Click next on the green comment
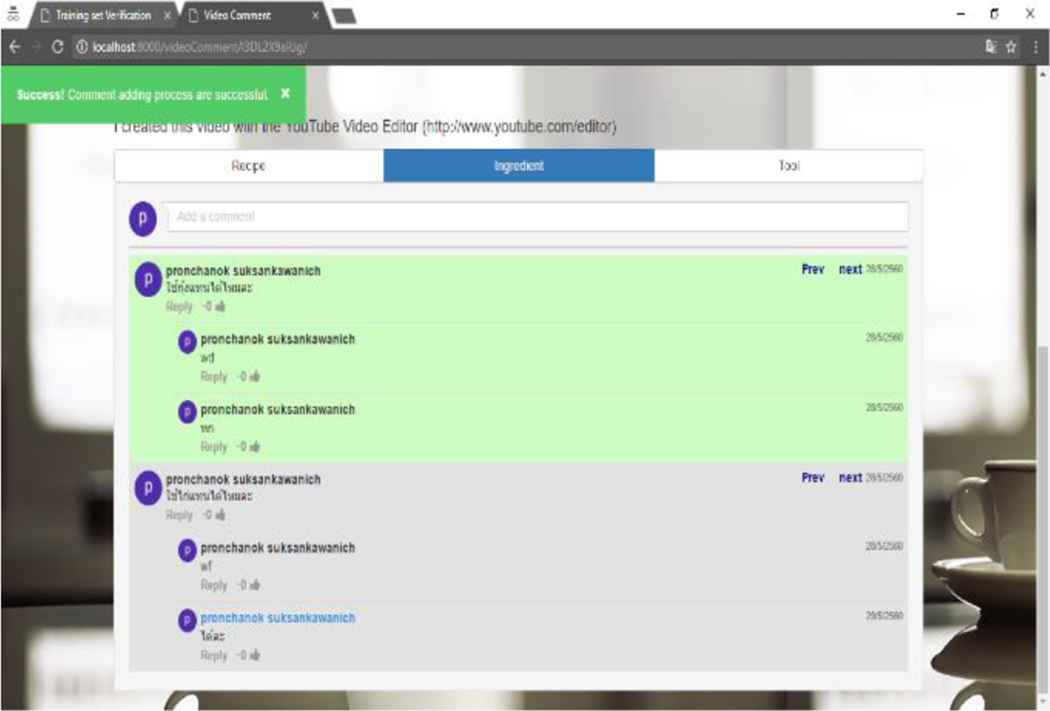 [850, 270]
